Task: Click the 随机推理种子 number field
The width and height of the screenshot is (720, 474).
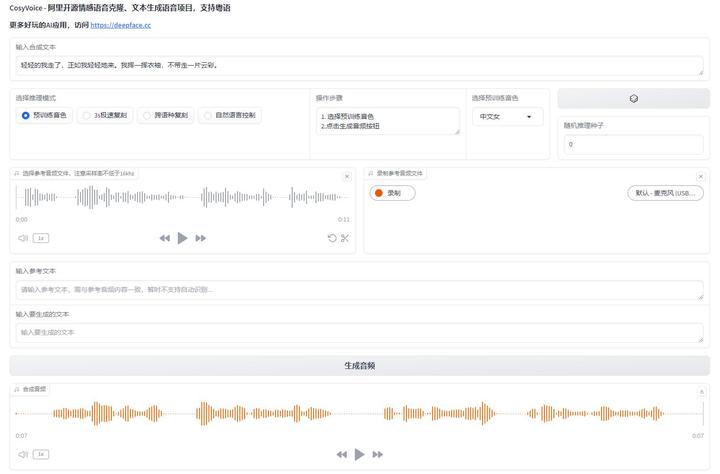Action: pos(633,144)
